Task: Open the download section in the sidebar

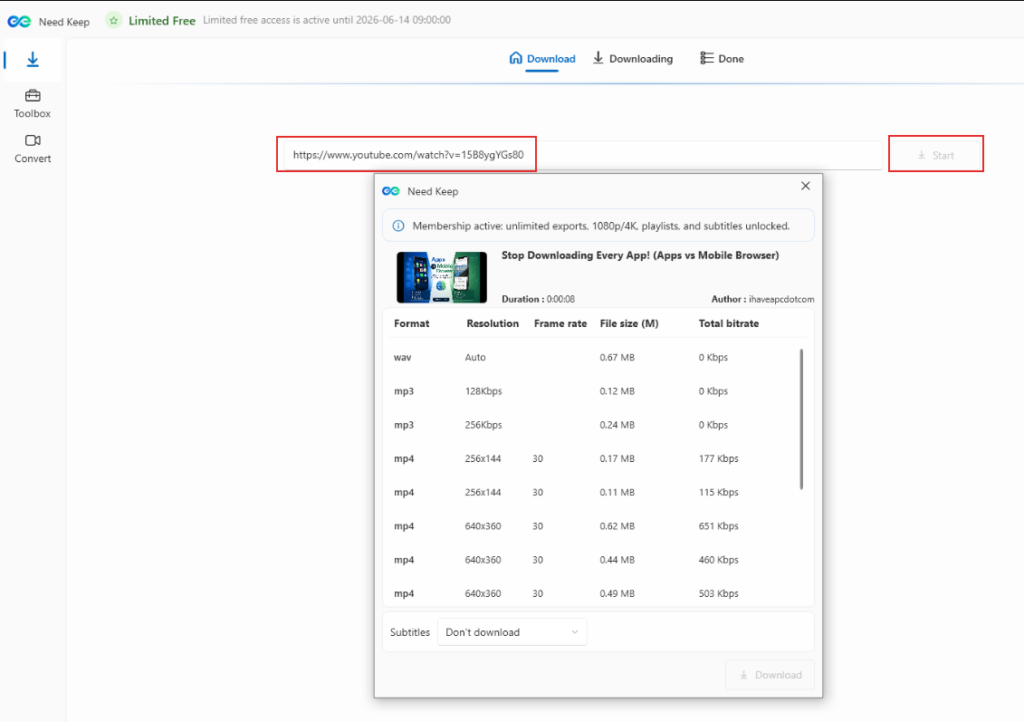Action: (x=33, y=60)
